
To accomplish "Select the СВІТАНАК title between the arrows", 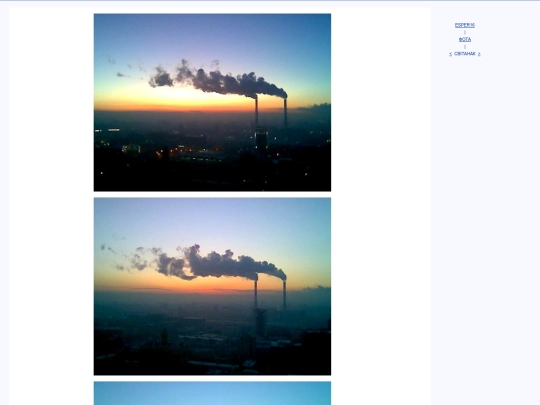I will 465,54.
